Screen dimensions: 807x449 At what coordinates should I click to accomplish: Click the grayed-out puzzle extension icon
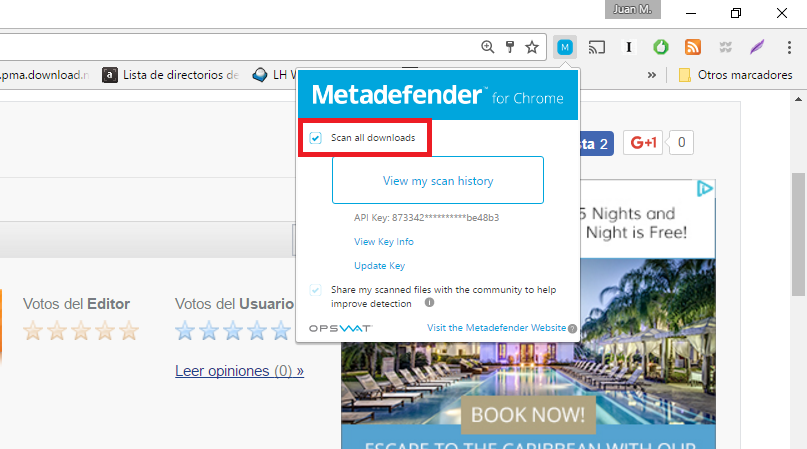[x=725, y=47]
